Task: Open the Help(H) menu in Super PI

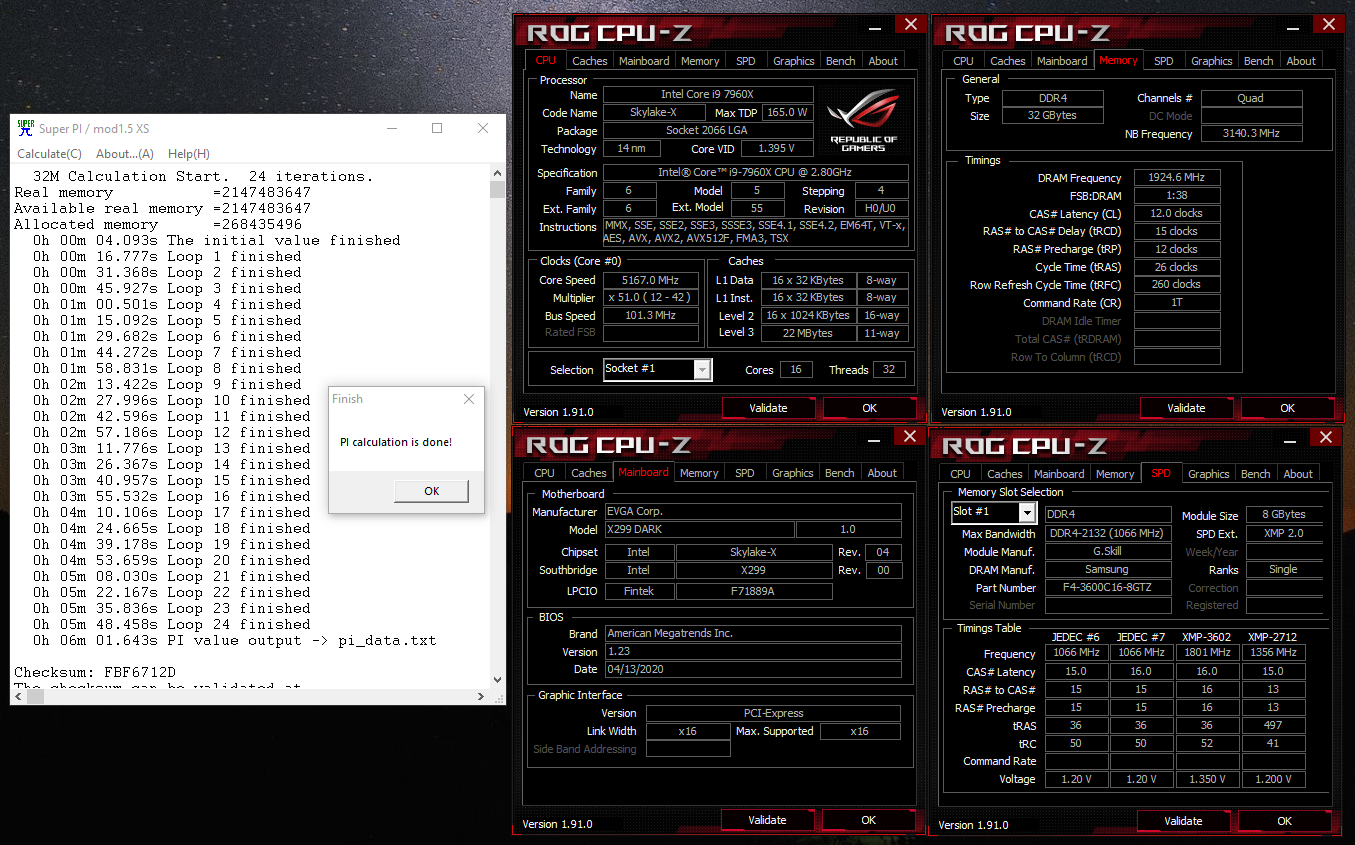Action: [189, 154]
